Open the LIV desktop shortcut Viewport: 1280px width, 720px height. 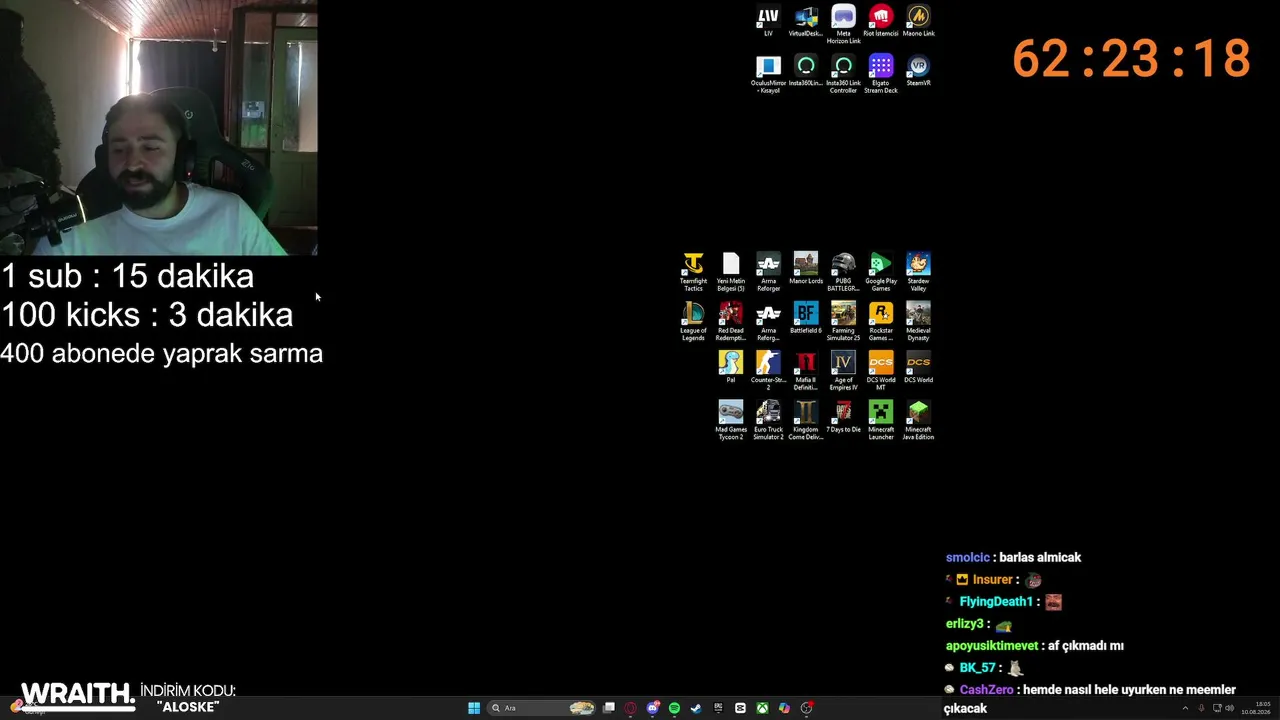(x=768, y=21)
